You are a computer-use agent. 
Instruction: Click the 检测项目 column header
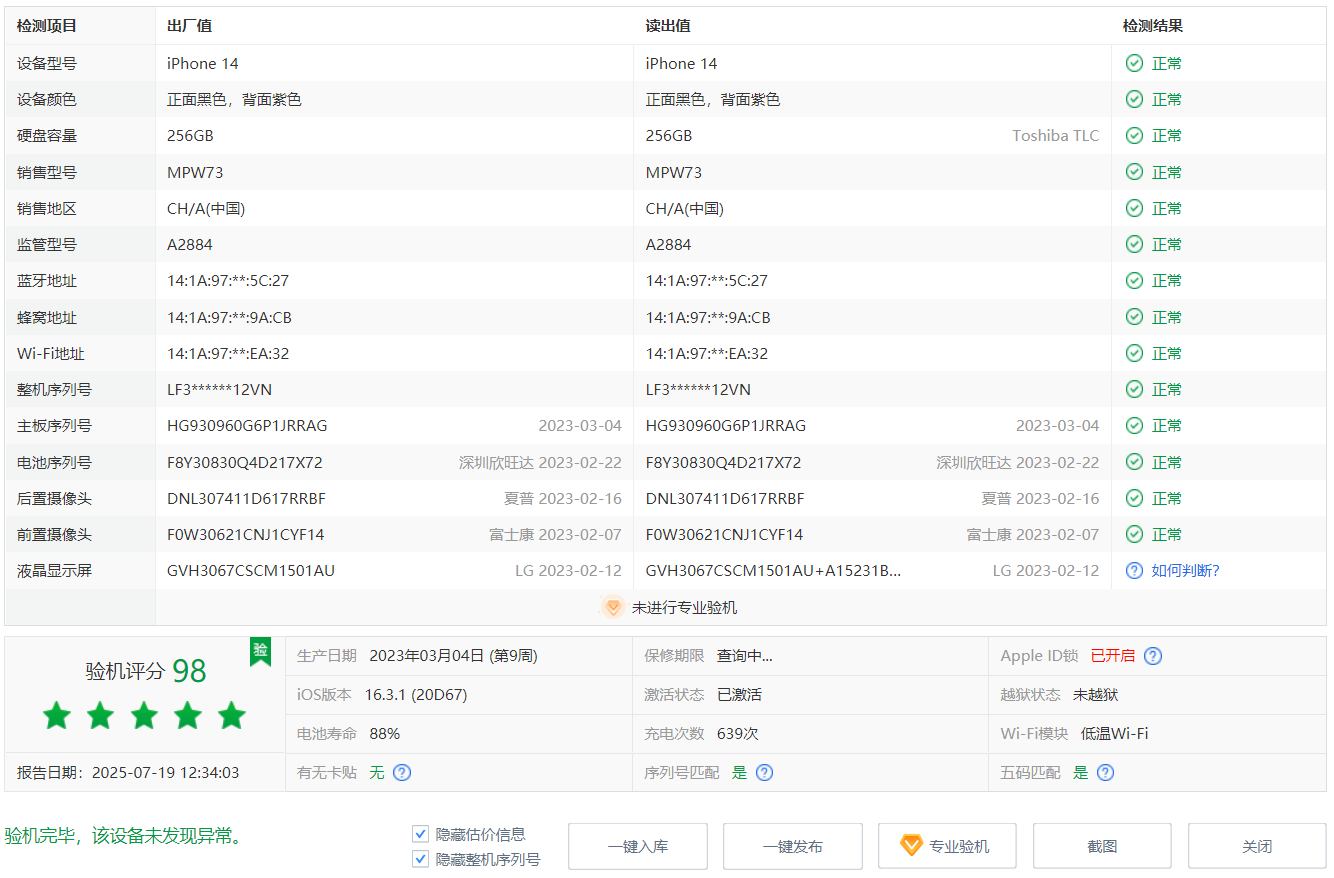(x=47, y=26)
